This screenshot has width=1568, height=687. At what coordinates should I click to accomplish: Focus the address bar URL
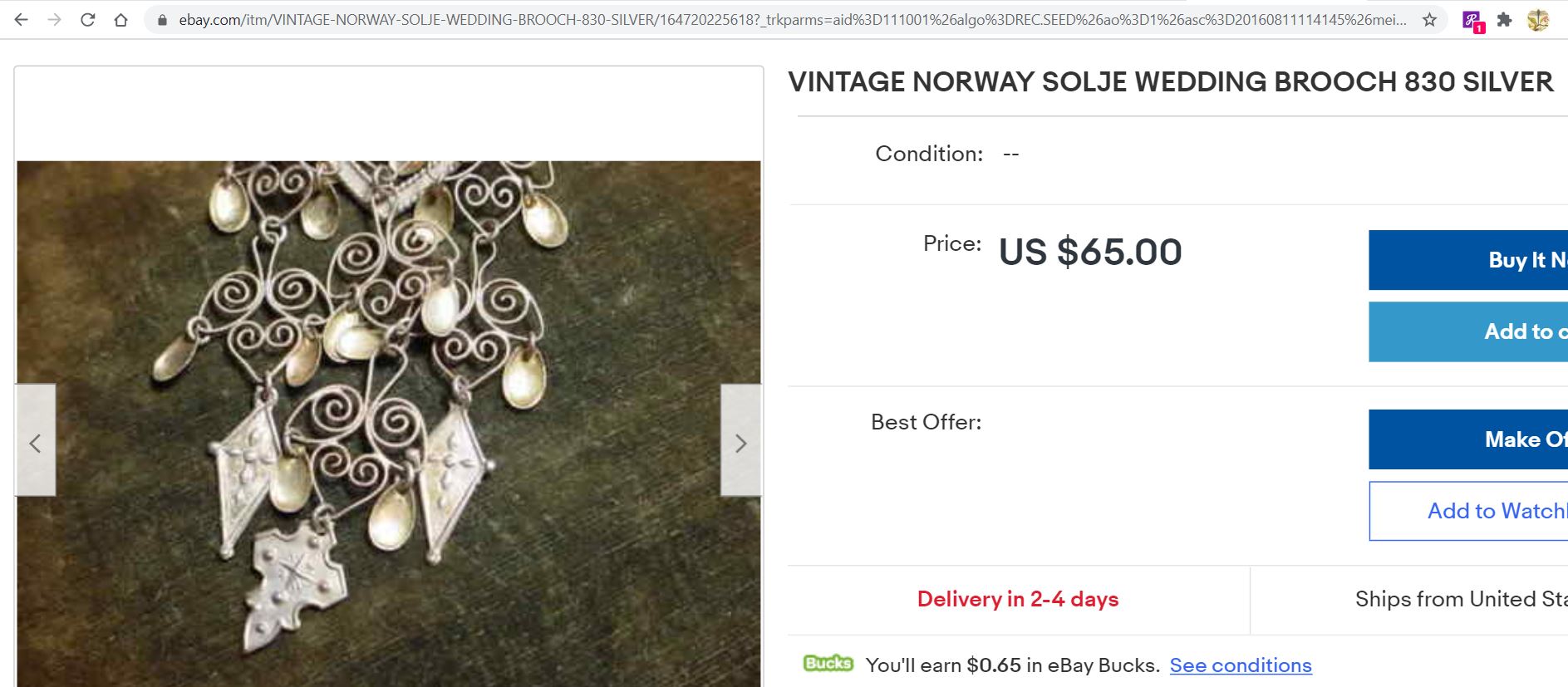789,20
